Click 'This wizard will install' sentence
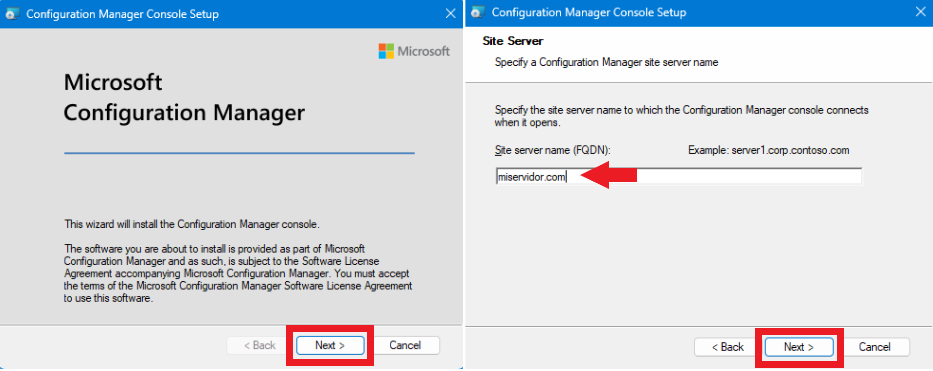933x371 pixels. pyautogui.click(x=192, y=224)
